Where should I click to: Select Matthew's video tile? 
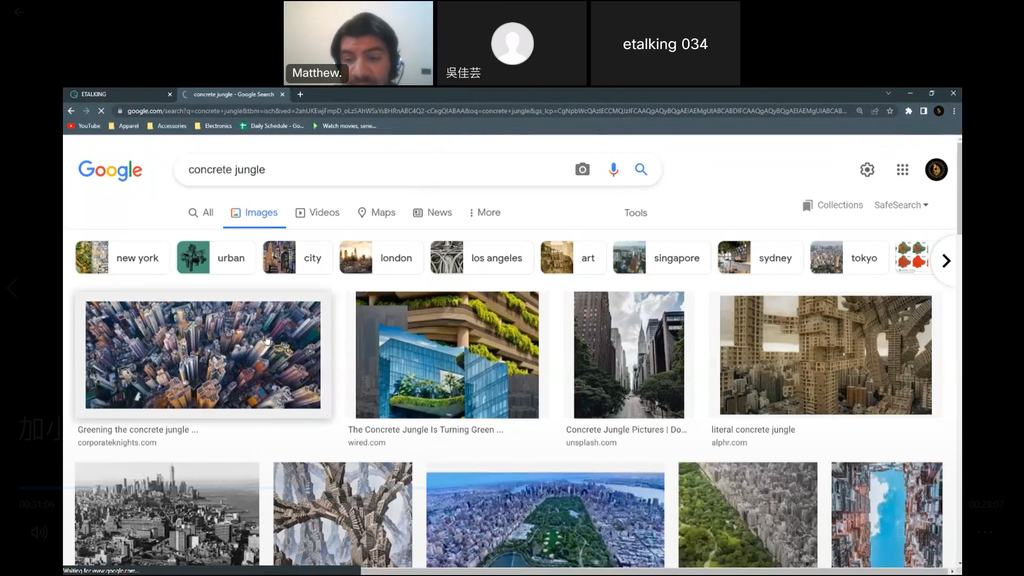(358, 43)
